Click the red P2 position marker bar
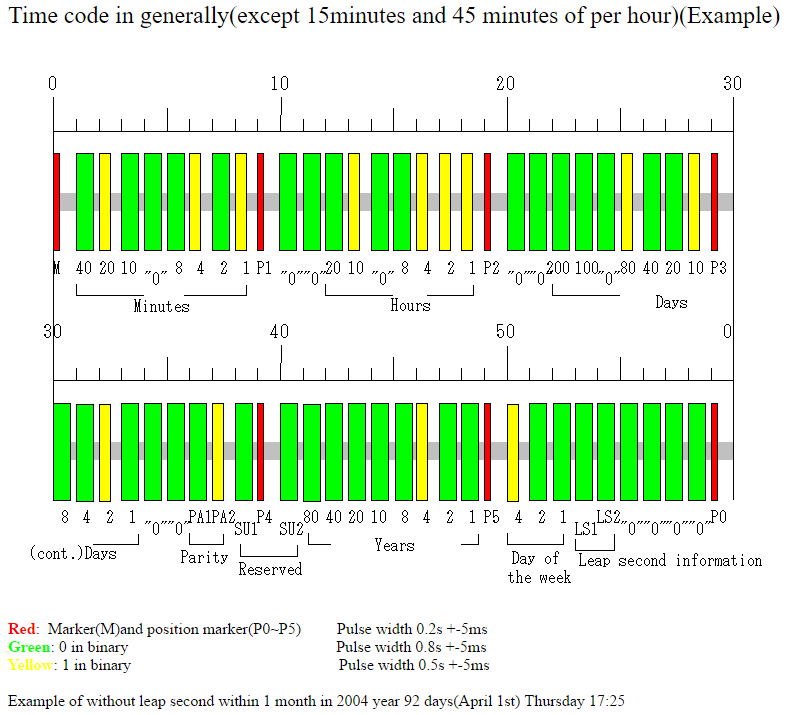 coord(487,202)
